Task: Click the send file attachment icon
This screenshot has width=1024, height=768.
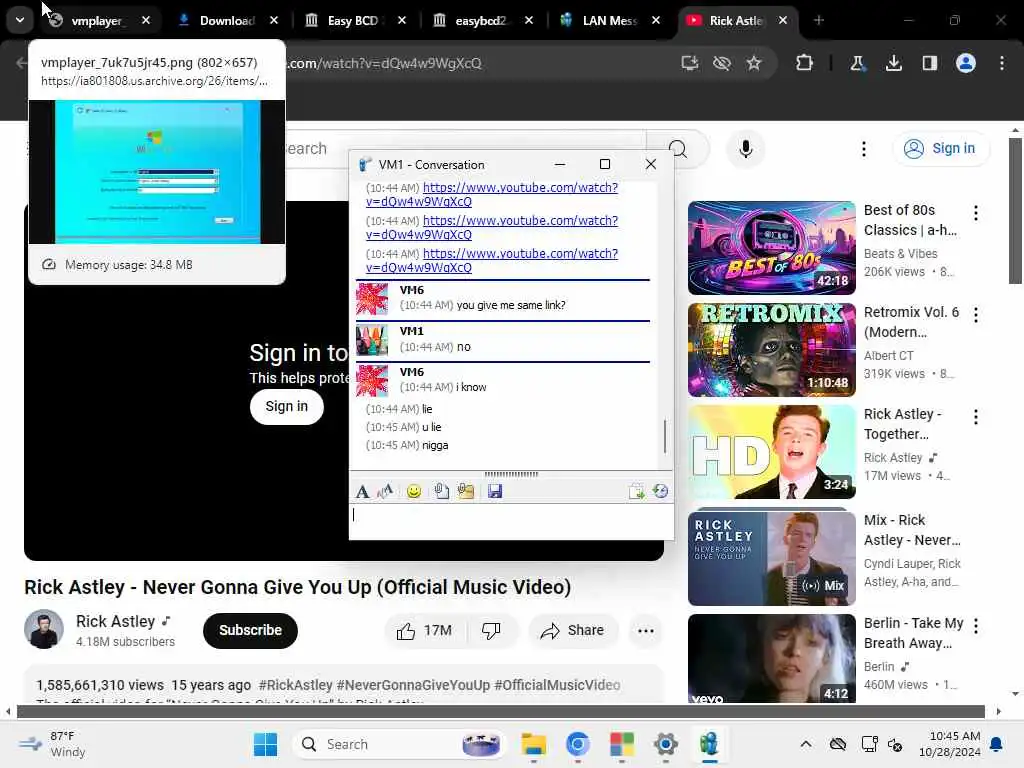Action: (x=441, y=491)
